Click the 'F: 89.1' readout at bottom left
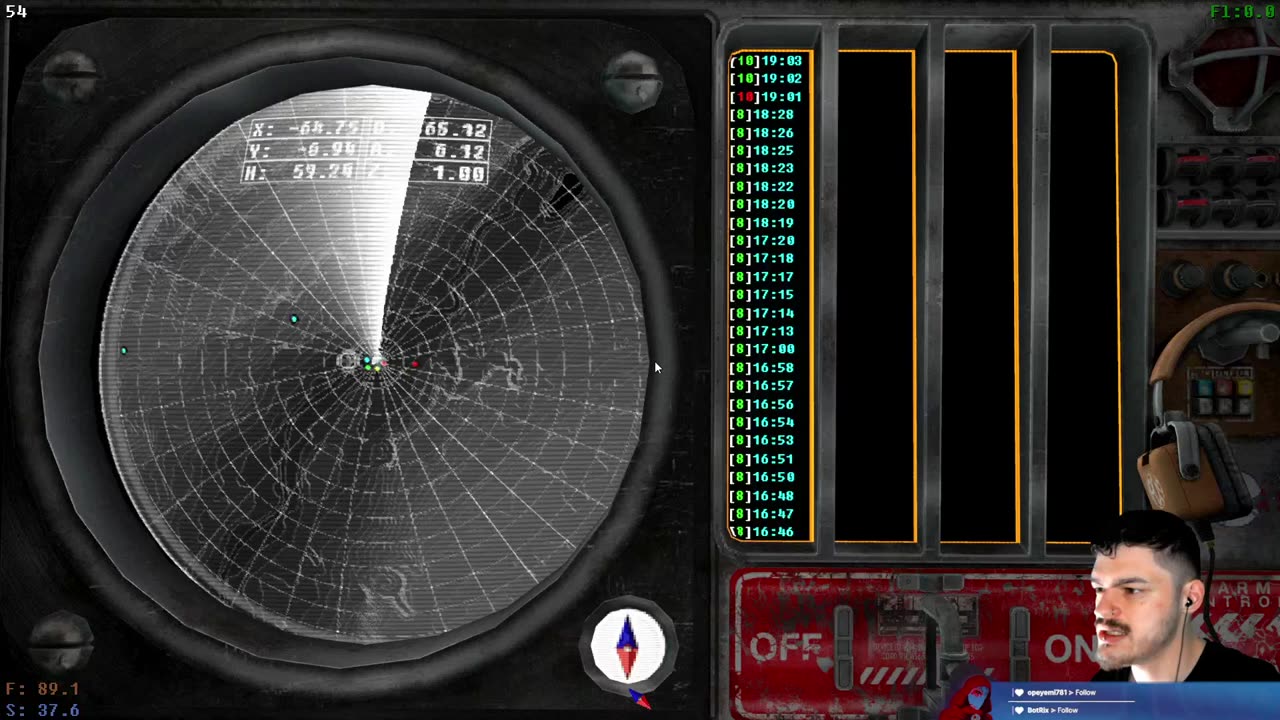This screenshot has width=1280, height=720. [42, 689]
